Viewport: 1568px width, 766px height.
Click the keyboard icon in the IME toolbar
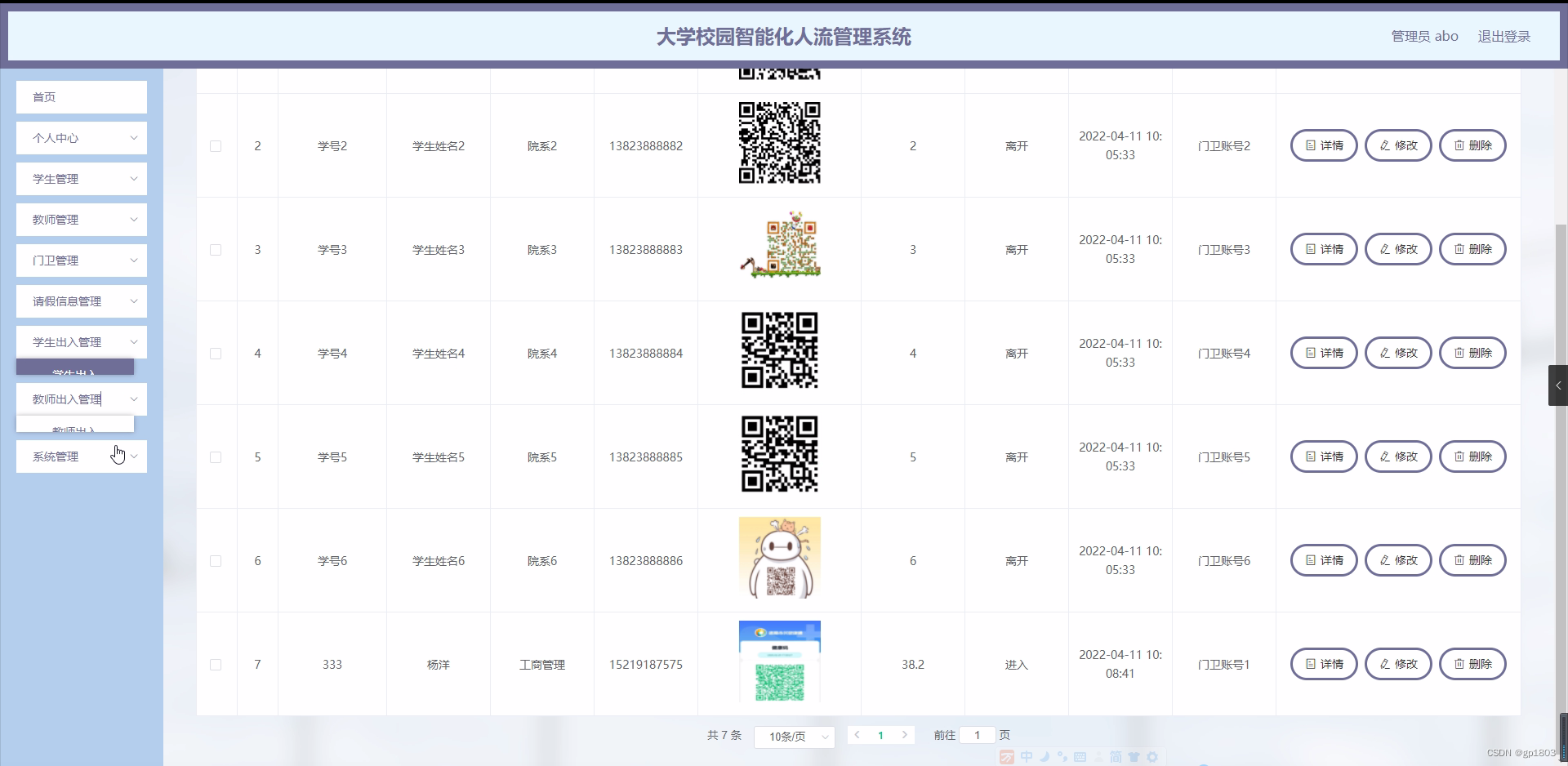[x=1080, y=757]
